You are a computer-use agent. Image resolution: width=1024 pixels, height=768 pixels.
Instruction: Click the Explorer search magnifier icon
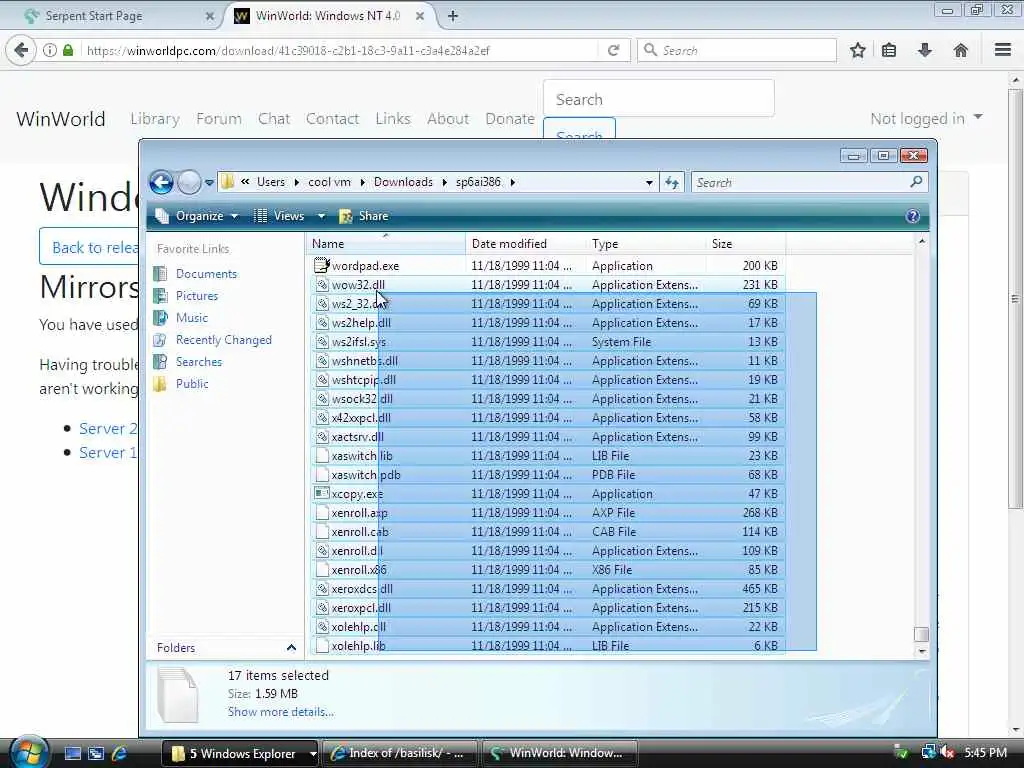(916, 182)
